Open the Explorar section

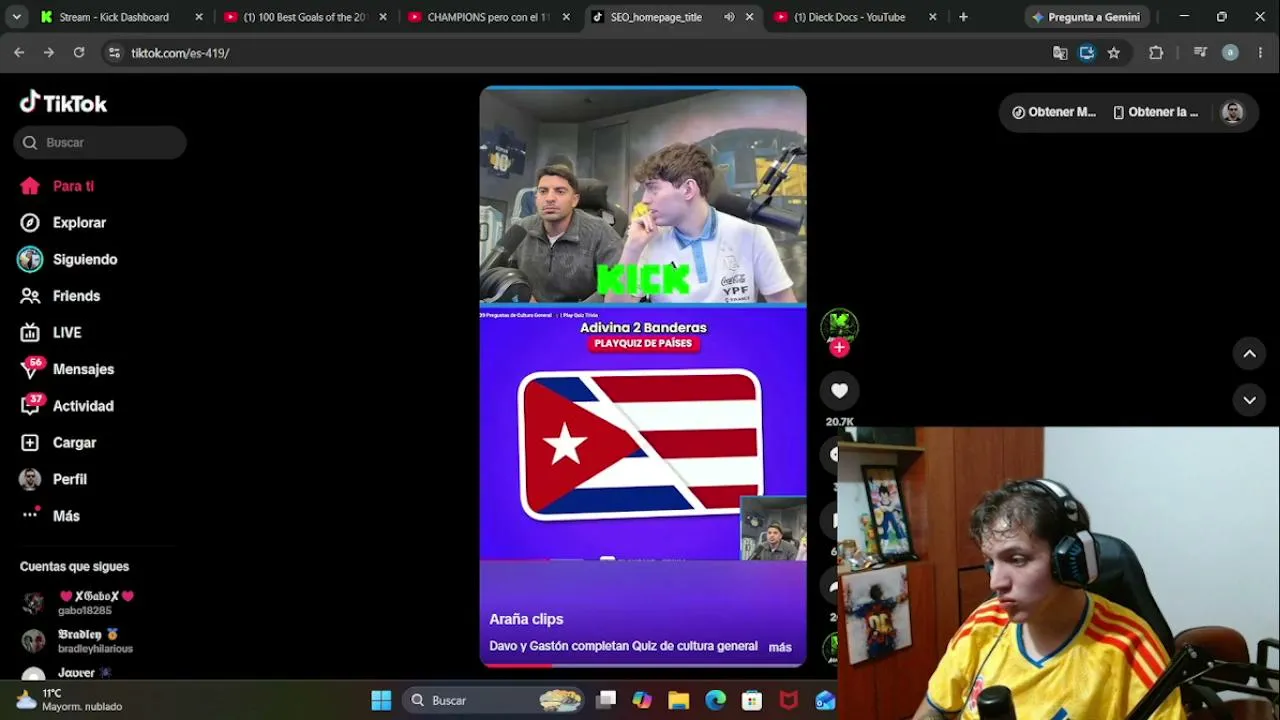coord(62,223)
